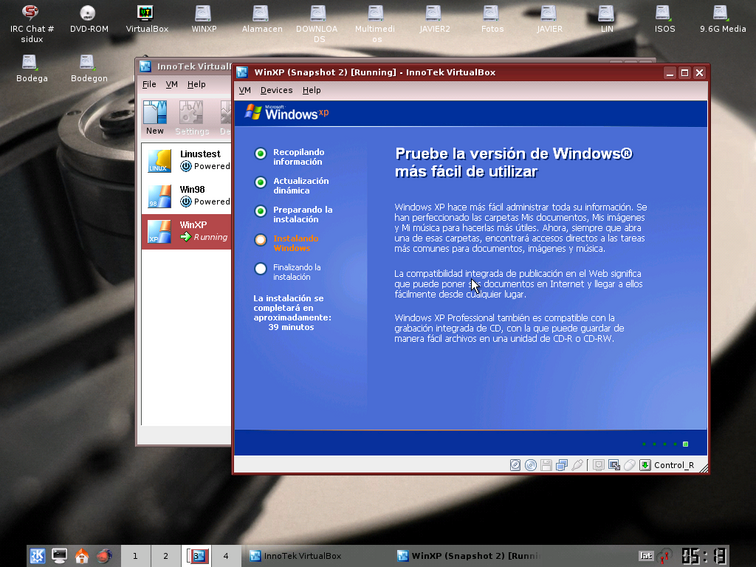
Task: Open the DOWNLOADS drive icon
Action: (317, 23)
